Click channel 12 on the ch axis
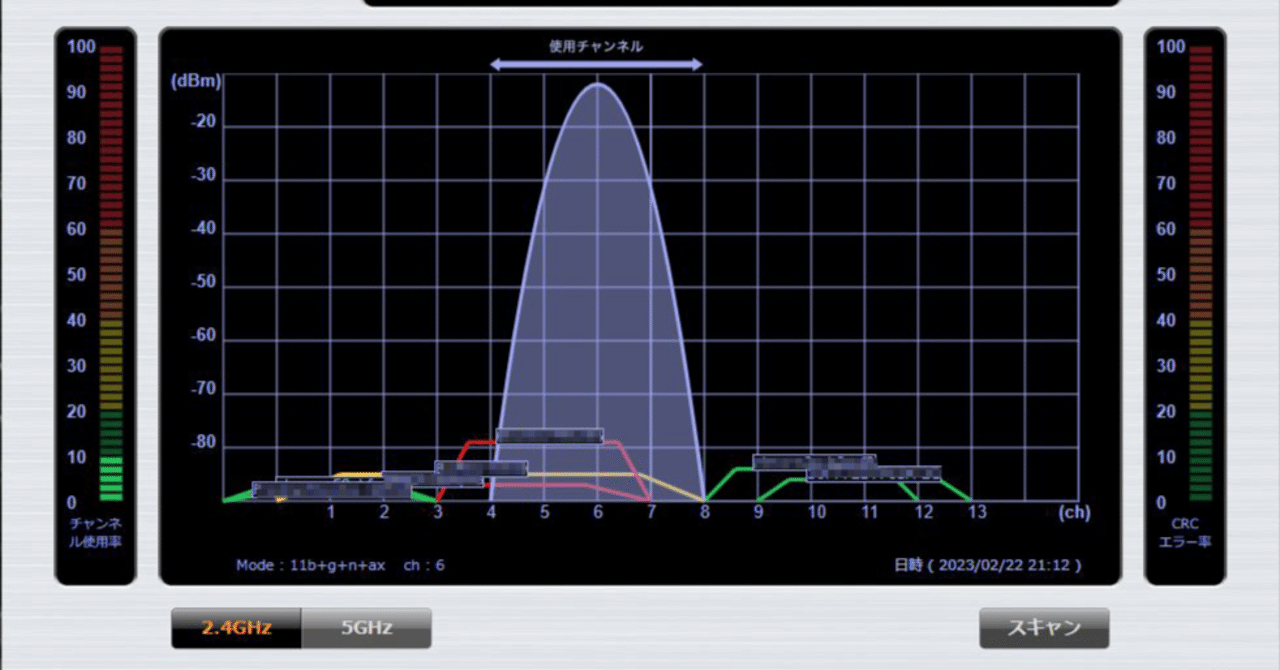Image resolution: width=1280 pixels, height=670 pixels. 924,512
